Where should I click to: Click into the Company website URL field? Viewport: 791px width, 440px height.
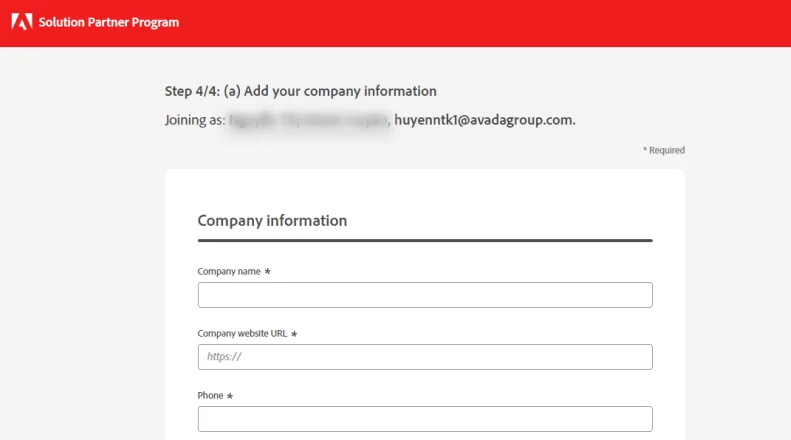[425, 357]
